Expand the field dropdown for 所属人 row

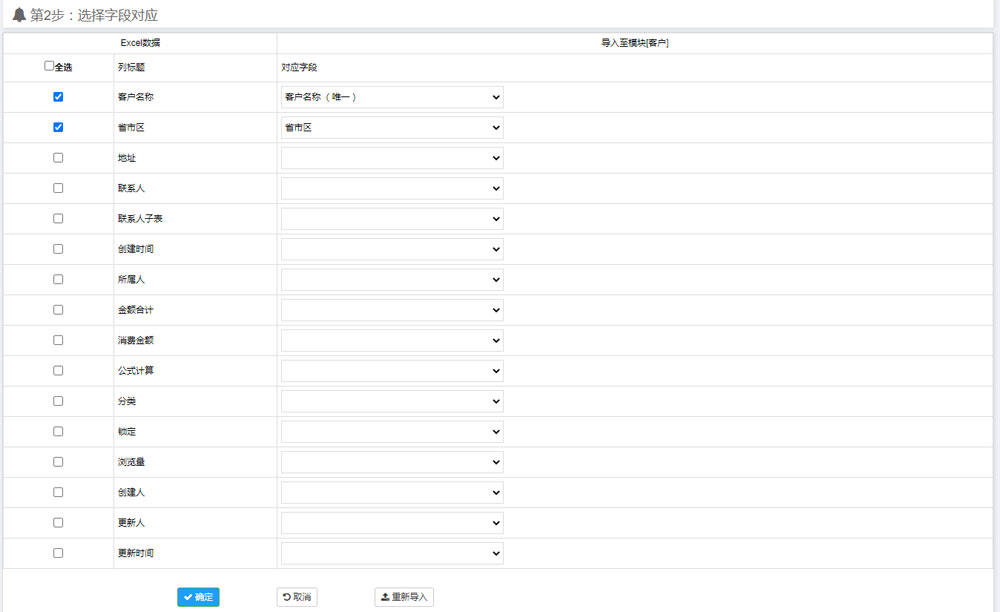(392, 280)
